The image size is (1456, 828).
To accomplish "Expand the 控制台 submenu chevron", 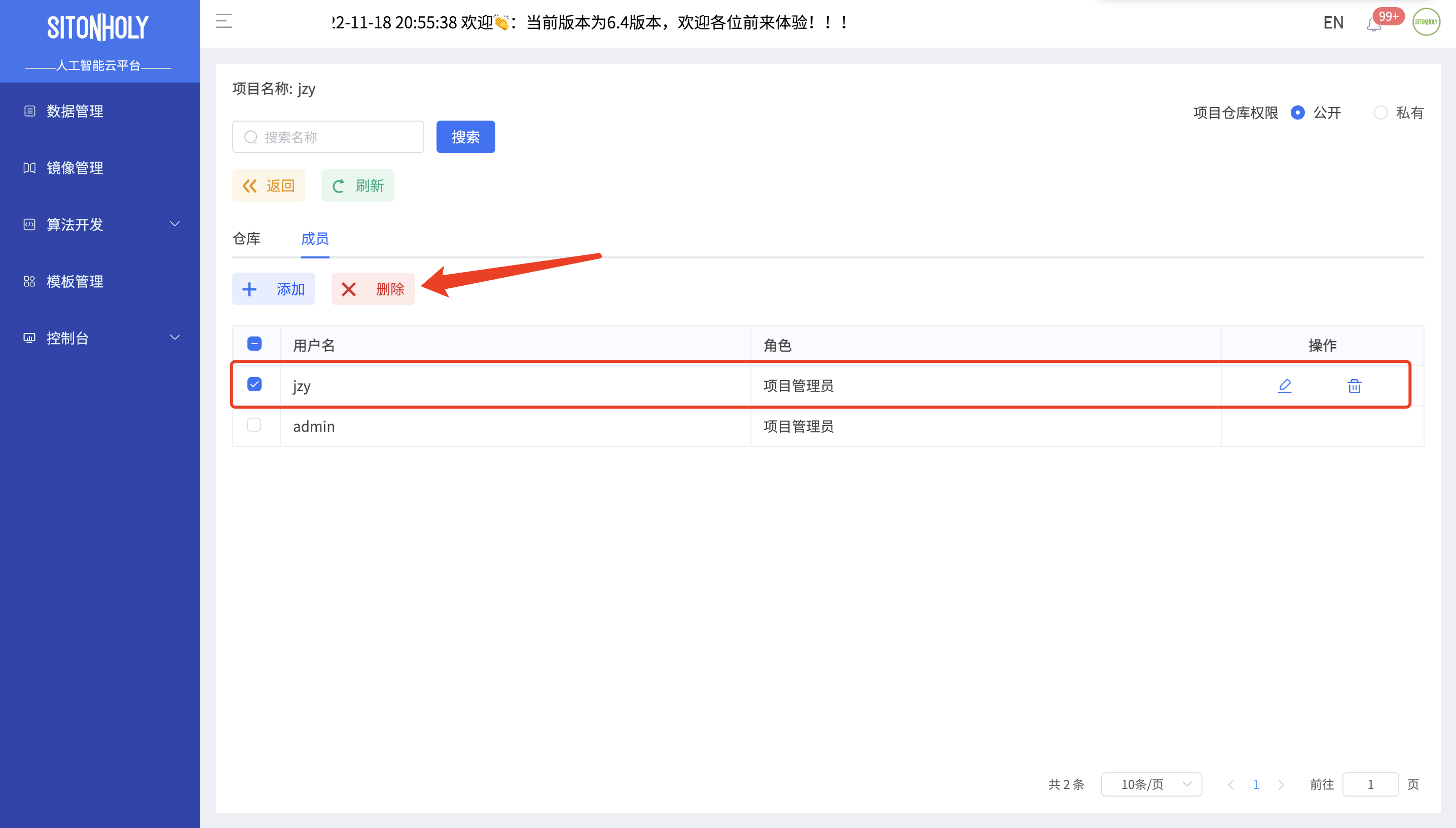I will [x=175, y=338].
